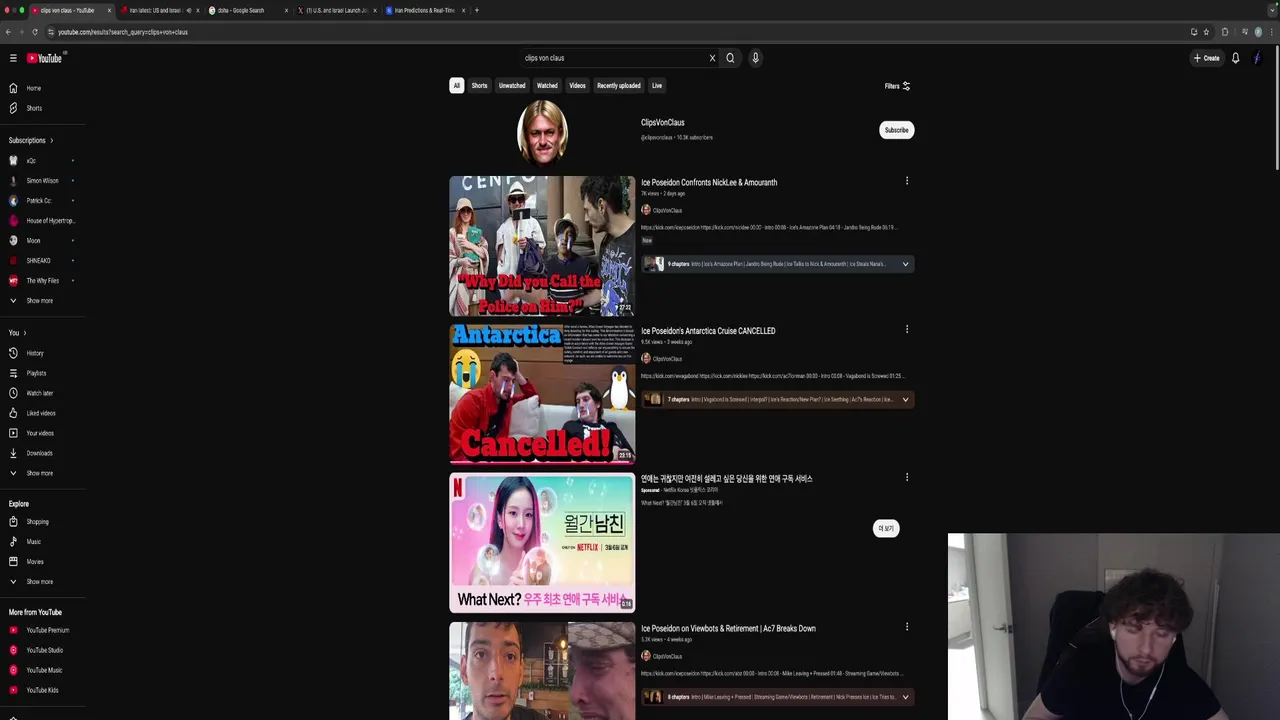Go back in the browser

8,32
